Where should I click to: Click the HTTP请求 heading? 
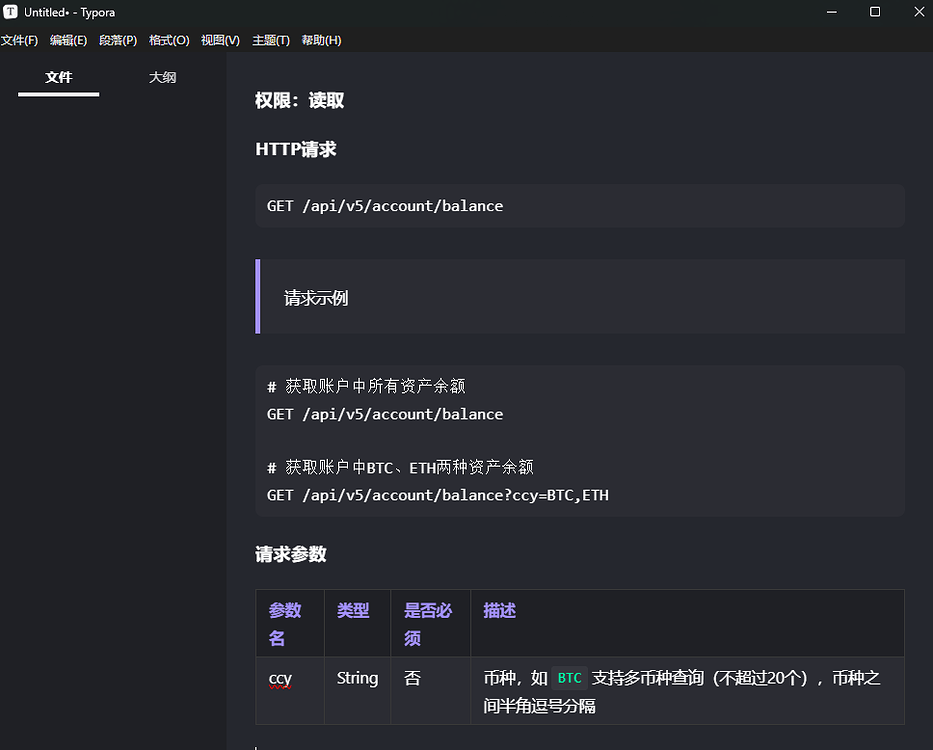click(x=294, y=148)
